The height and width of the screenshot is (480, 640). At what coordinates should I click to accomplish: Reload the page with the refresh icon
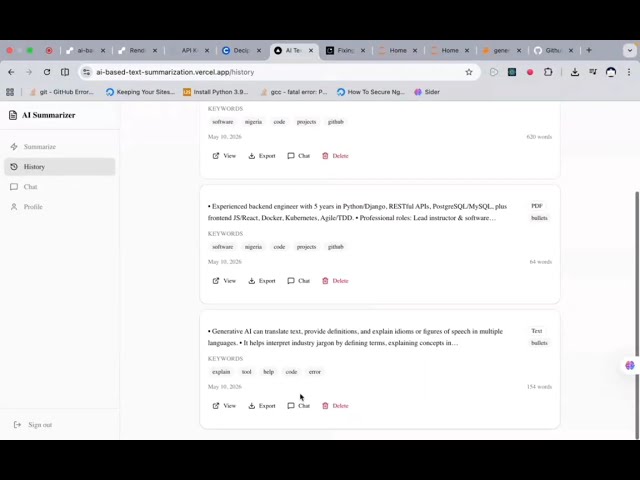pyautogui.click(x=47, y=72)
